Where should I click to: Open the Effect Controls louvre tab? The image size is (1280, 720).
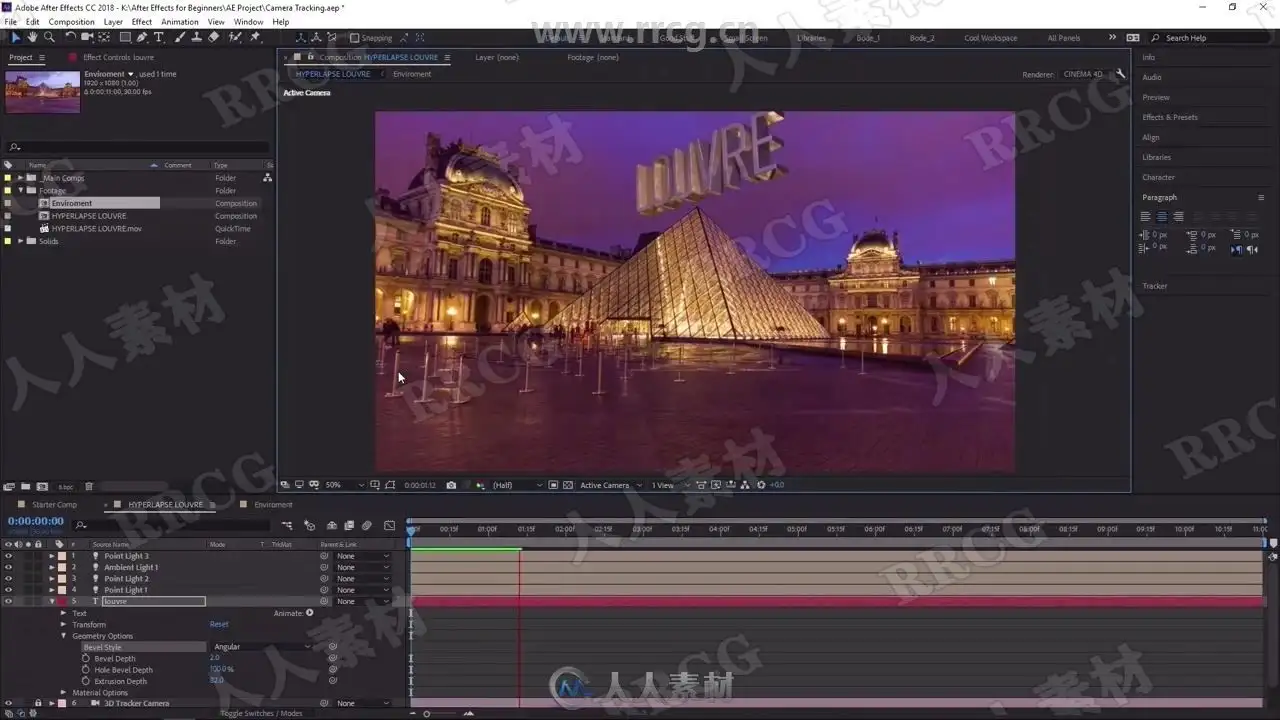coord(118,57)
